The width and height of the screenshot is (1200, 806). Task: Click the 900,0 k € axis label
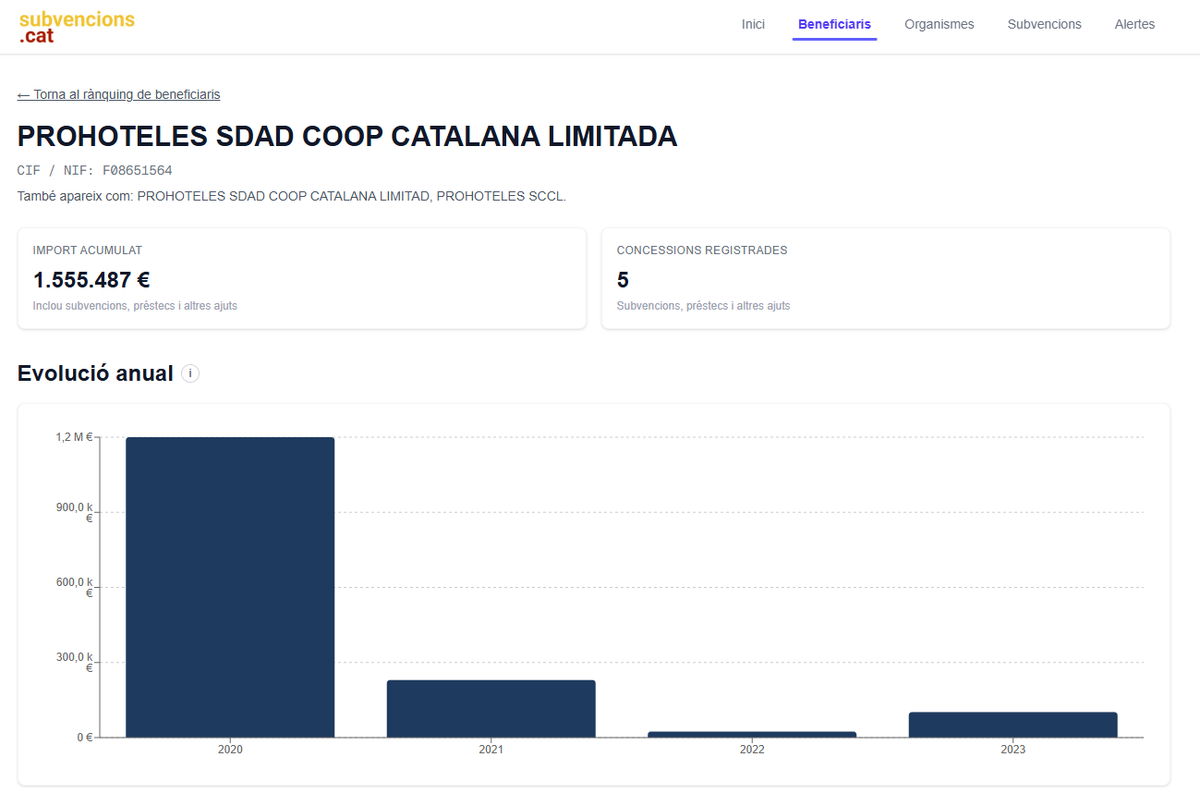(75, 512)
